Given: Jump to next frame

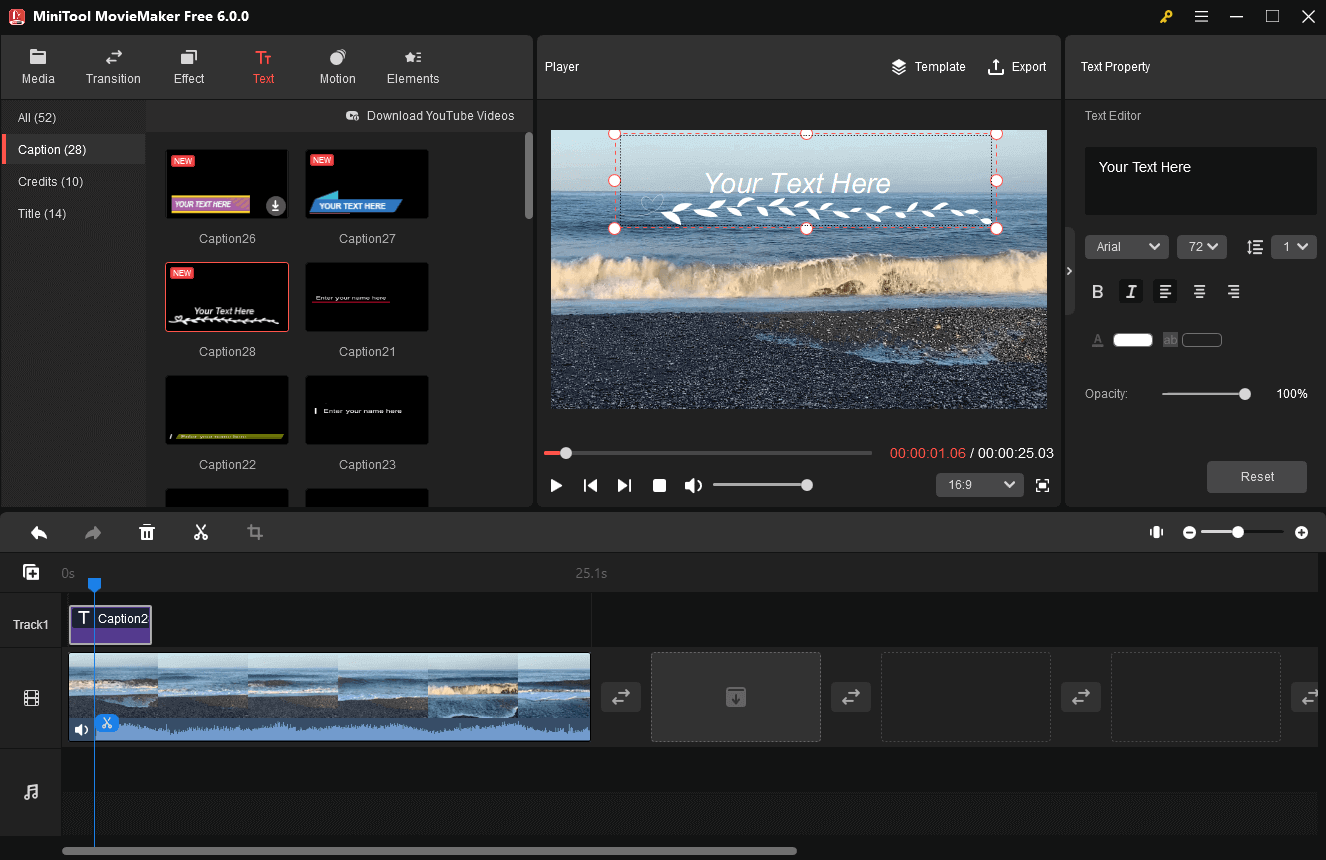Looking at the screenshot, I should coord(624,485).
